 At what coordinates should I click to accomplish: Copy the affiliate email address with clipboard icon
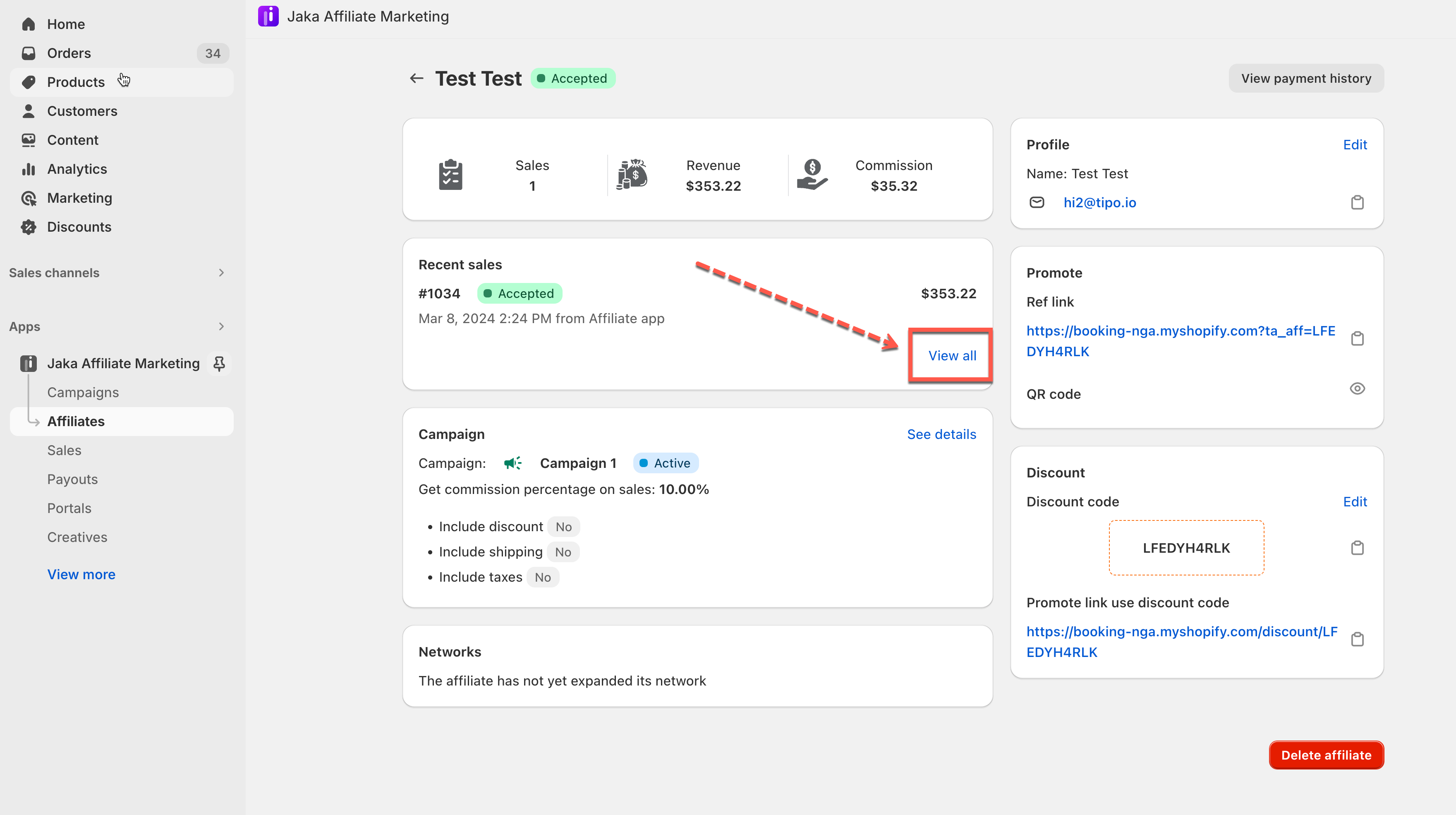pos(1357,202)
